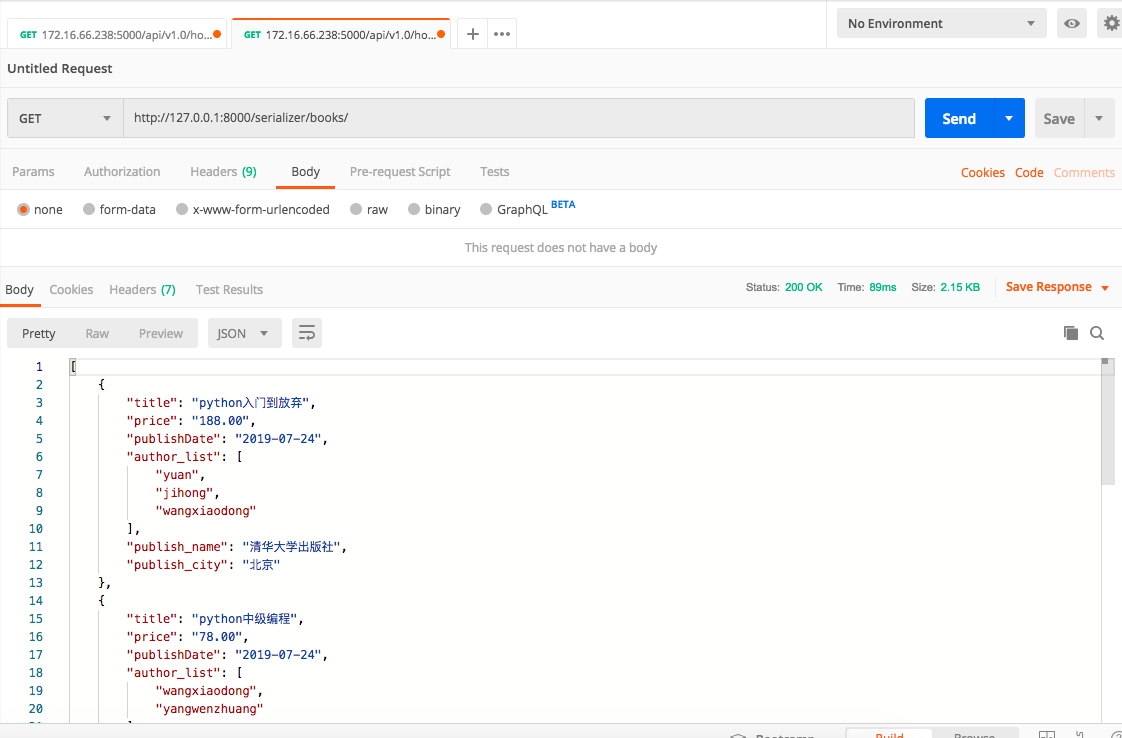1122x738 pixels.
Task: Click the Untitled Request title
Action: coord(59,69)
